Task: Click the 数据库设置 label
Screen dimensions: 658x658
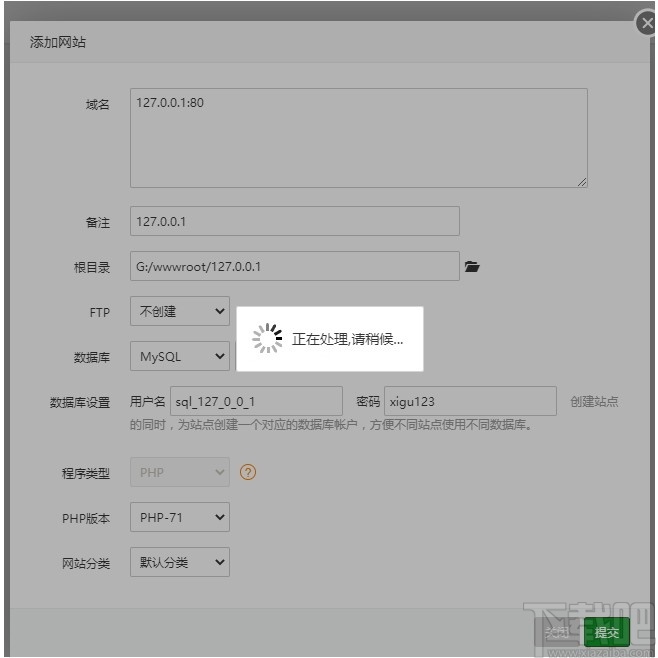Action: pos(80,402)
